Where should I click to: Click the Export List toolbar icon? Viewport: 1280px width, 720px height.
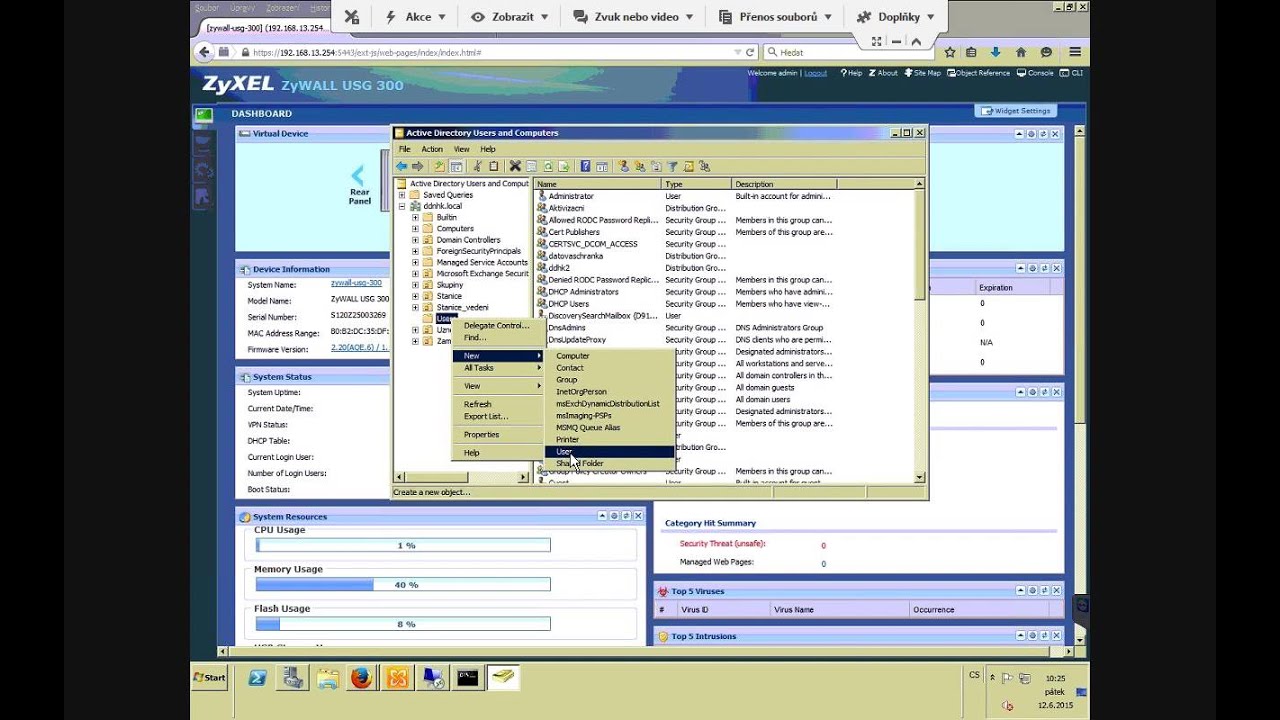pyautogui.click(x=563, y=166)
